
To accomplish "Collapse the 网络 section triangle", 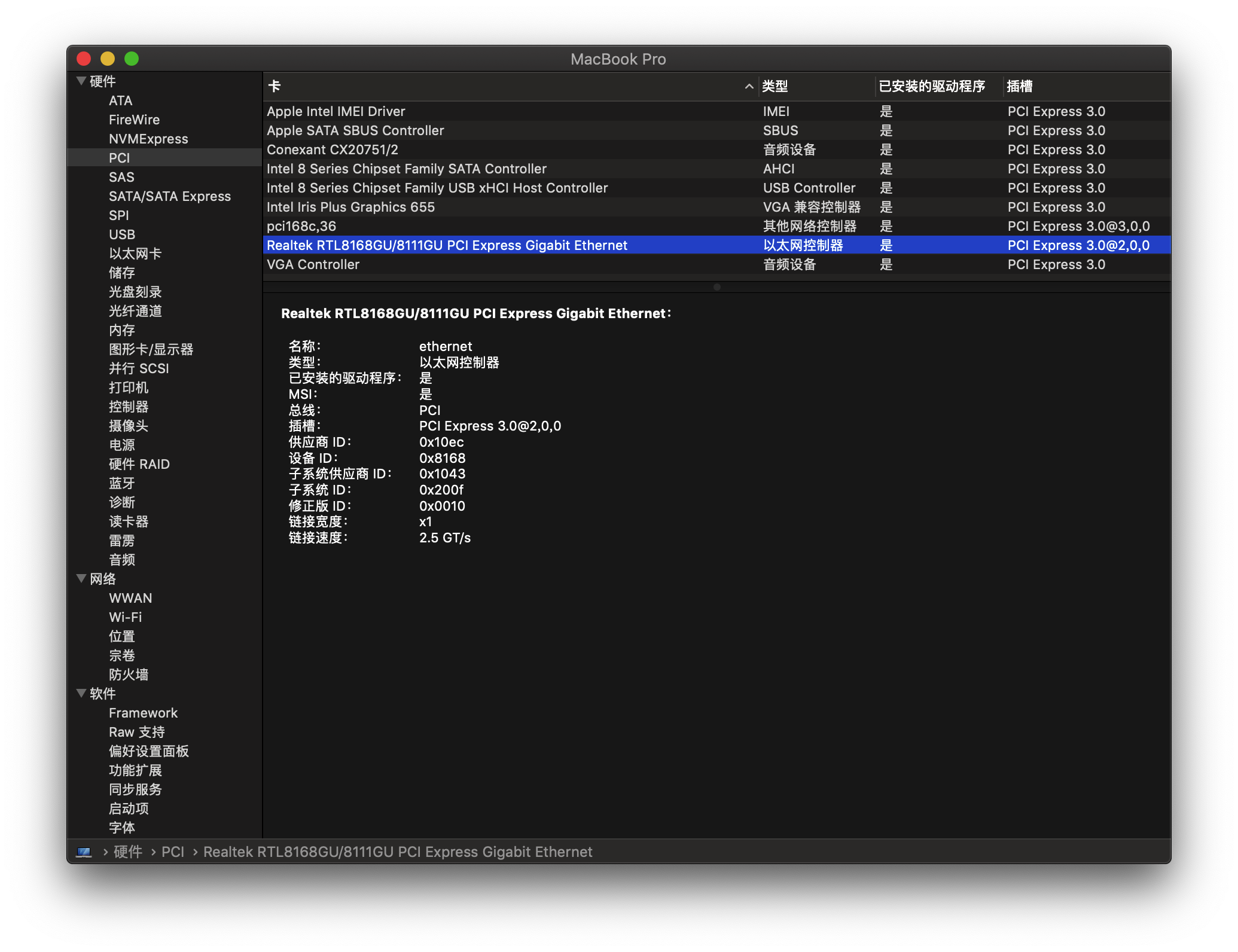I will (81, 578).
